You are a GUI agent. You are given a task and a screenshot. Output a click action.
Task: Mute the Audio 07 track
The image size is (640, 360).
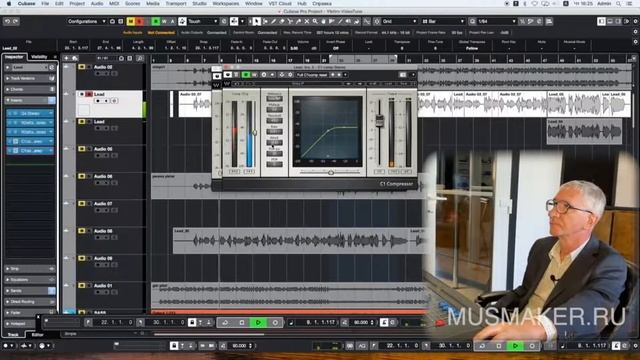tap(82, 203)
